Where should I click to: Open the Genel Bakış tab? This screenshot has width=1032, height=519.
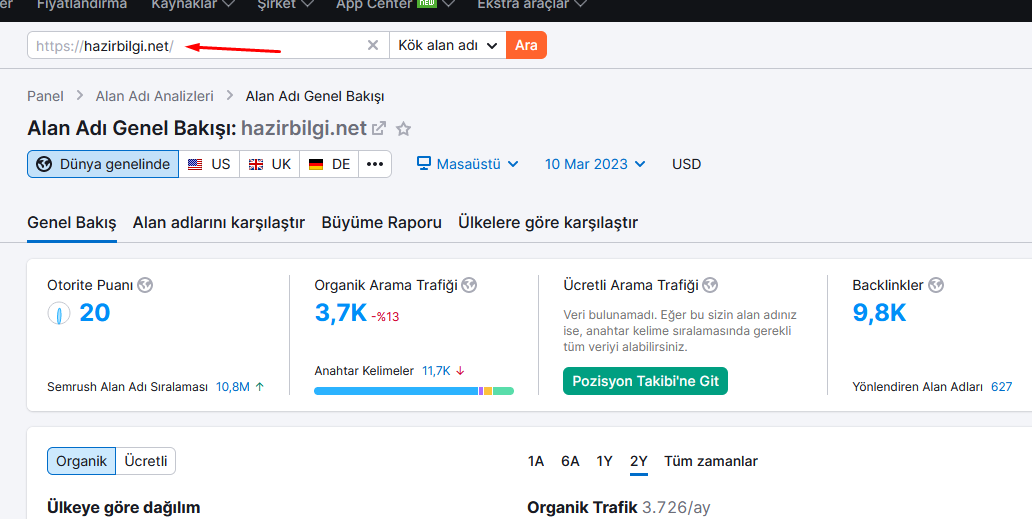[x=72, y=223]
